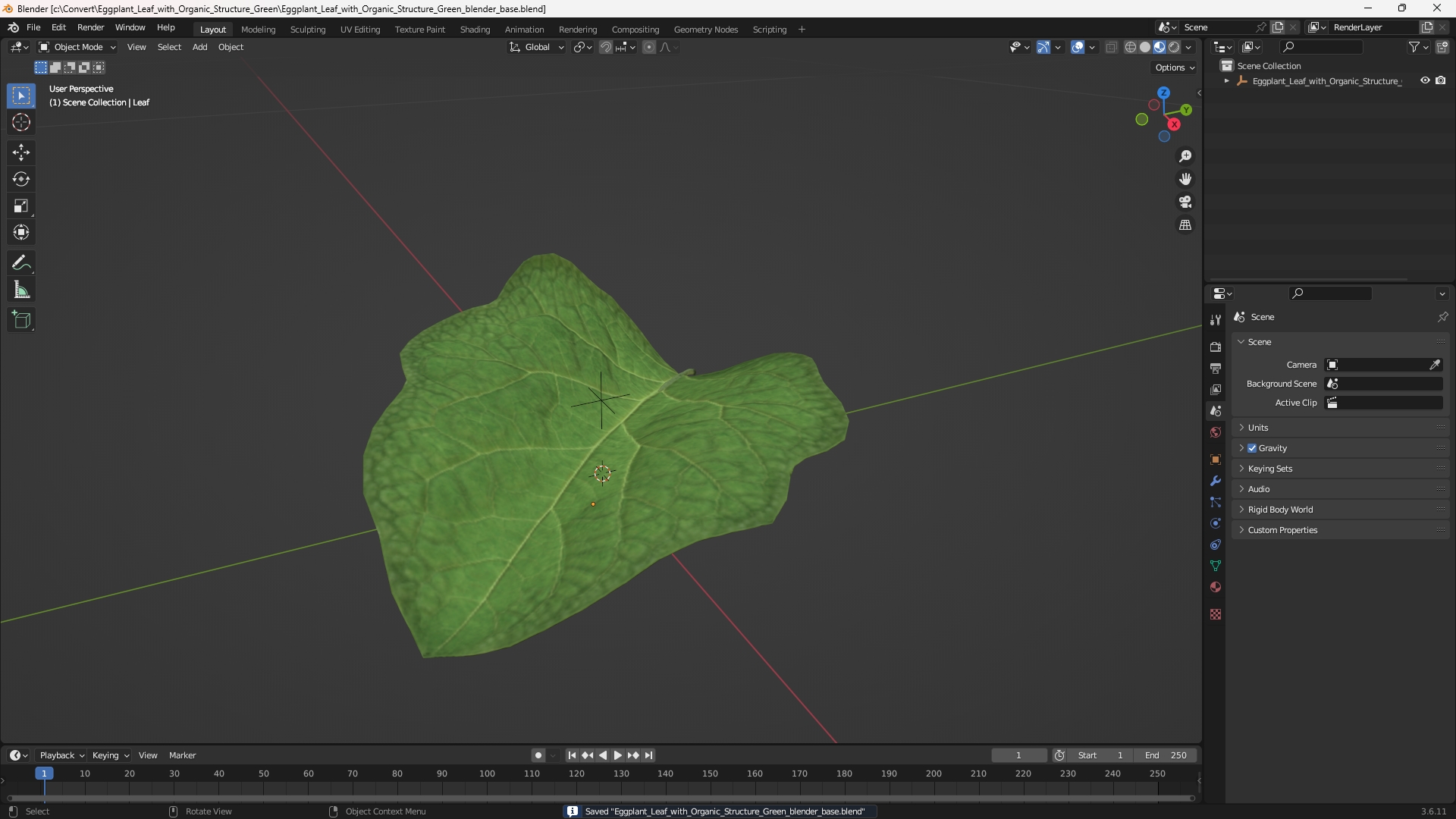Open the viewport Options dropdown
This screenshot has height=819, width=1456.
coord(1175,67)
